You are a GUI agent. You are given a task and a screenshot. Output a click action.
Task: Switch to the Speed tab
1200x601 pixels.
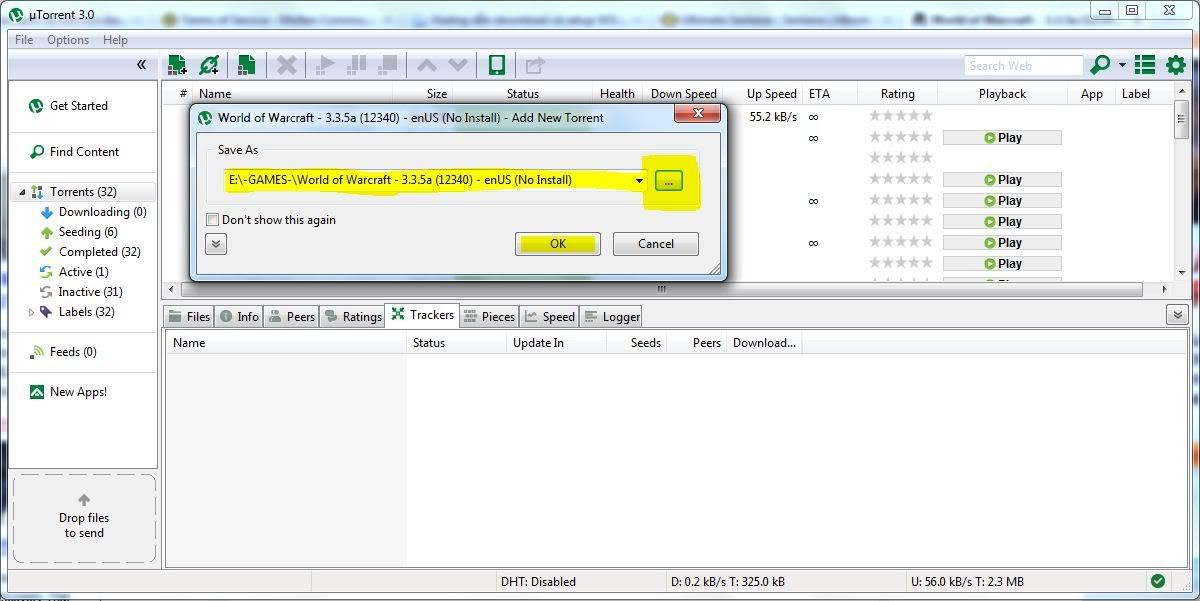[550, 317]
